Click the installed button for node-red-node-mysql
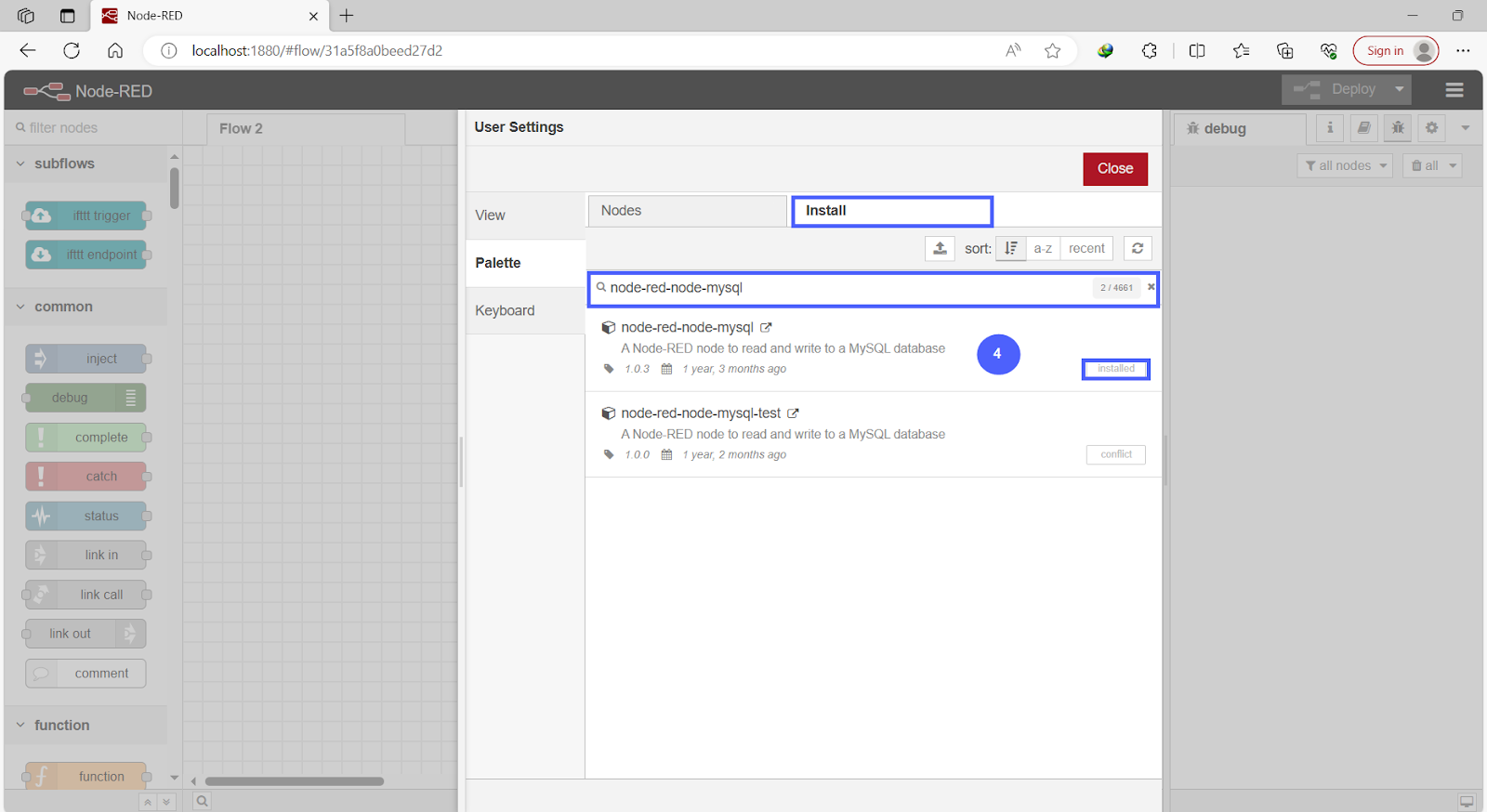 pyautogui.click(x=1115, y=369)
